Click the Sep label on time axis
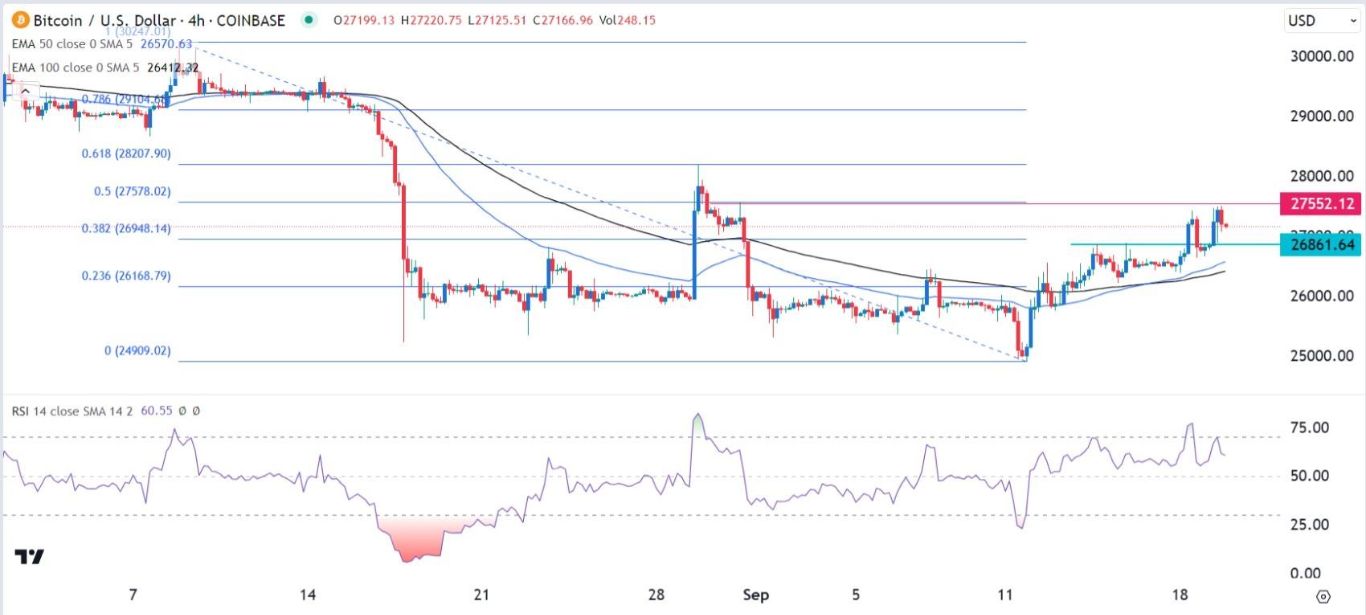The image size is (1366, 615). pos(756,594)
